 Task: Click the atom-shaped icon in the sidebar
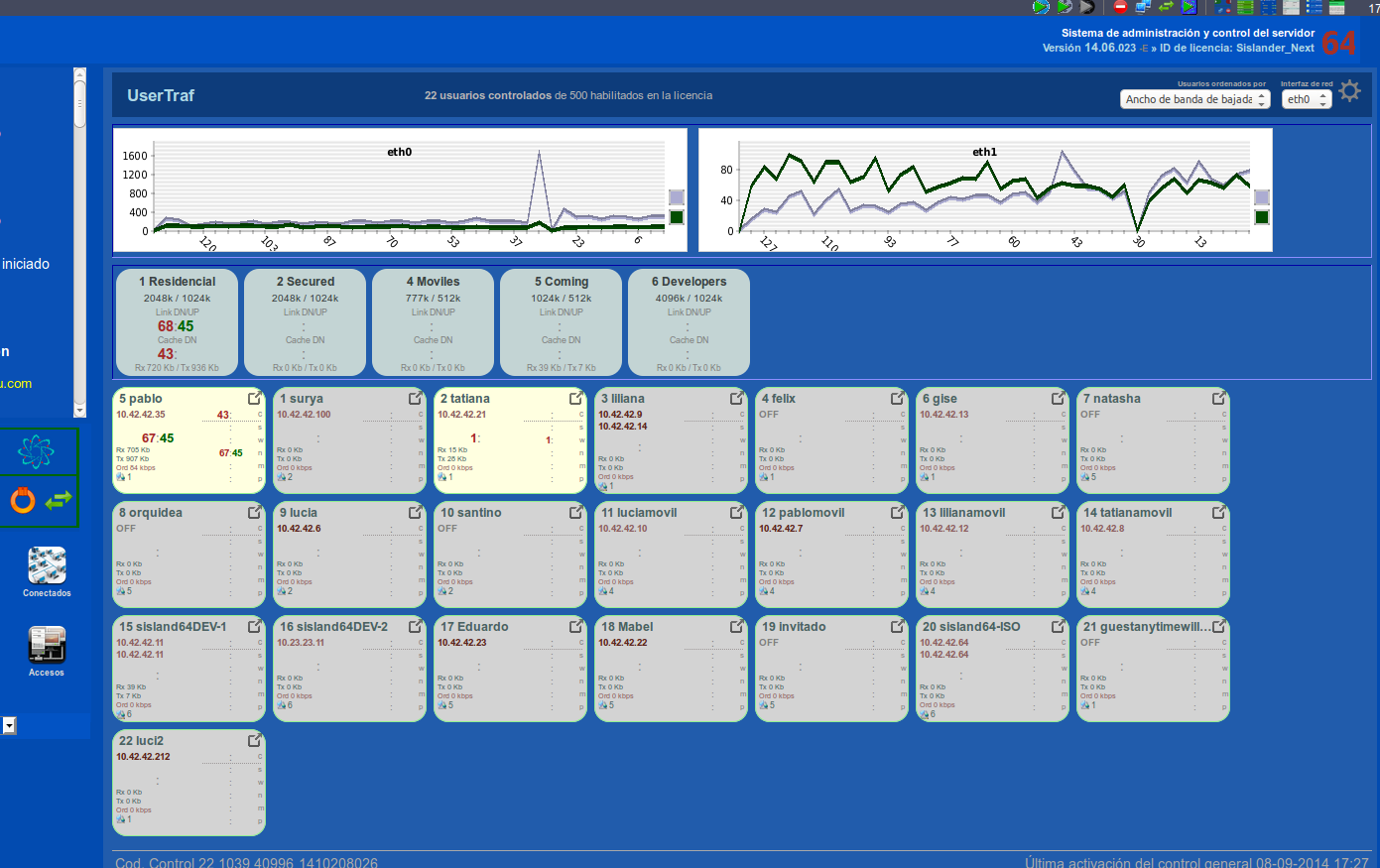point(36,452)
